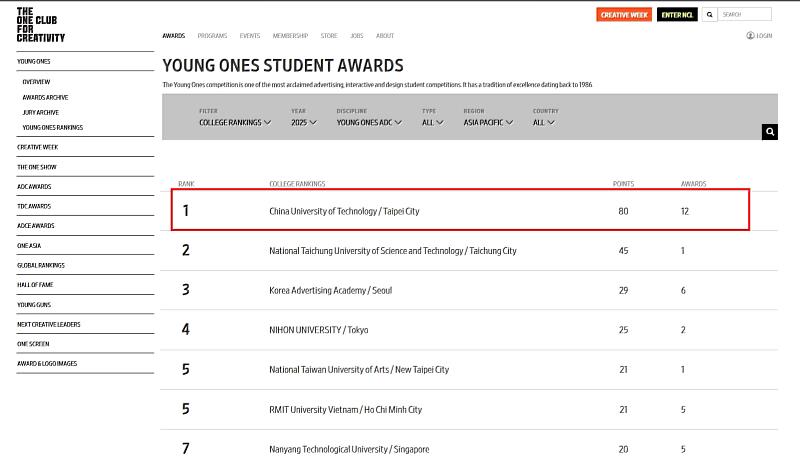Open the Discipline Young Ones ADC dropdown

pos(369,123)
